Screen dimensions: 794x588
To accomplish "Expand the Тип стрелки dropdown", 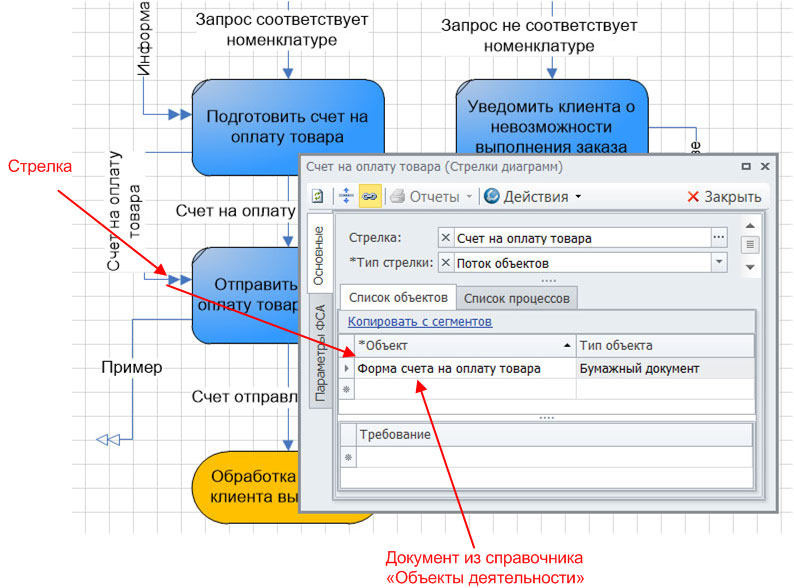I will tap(718, 263).
